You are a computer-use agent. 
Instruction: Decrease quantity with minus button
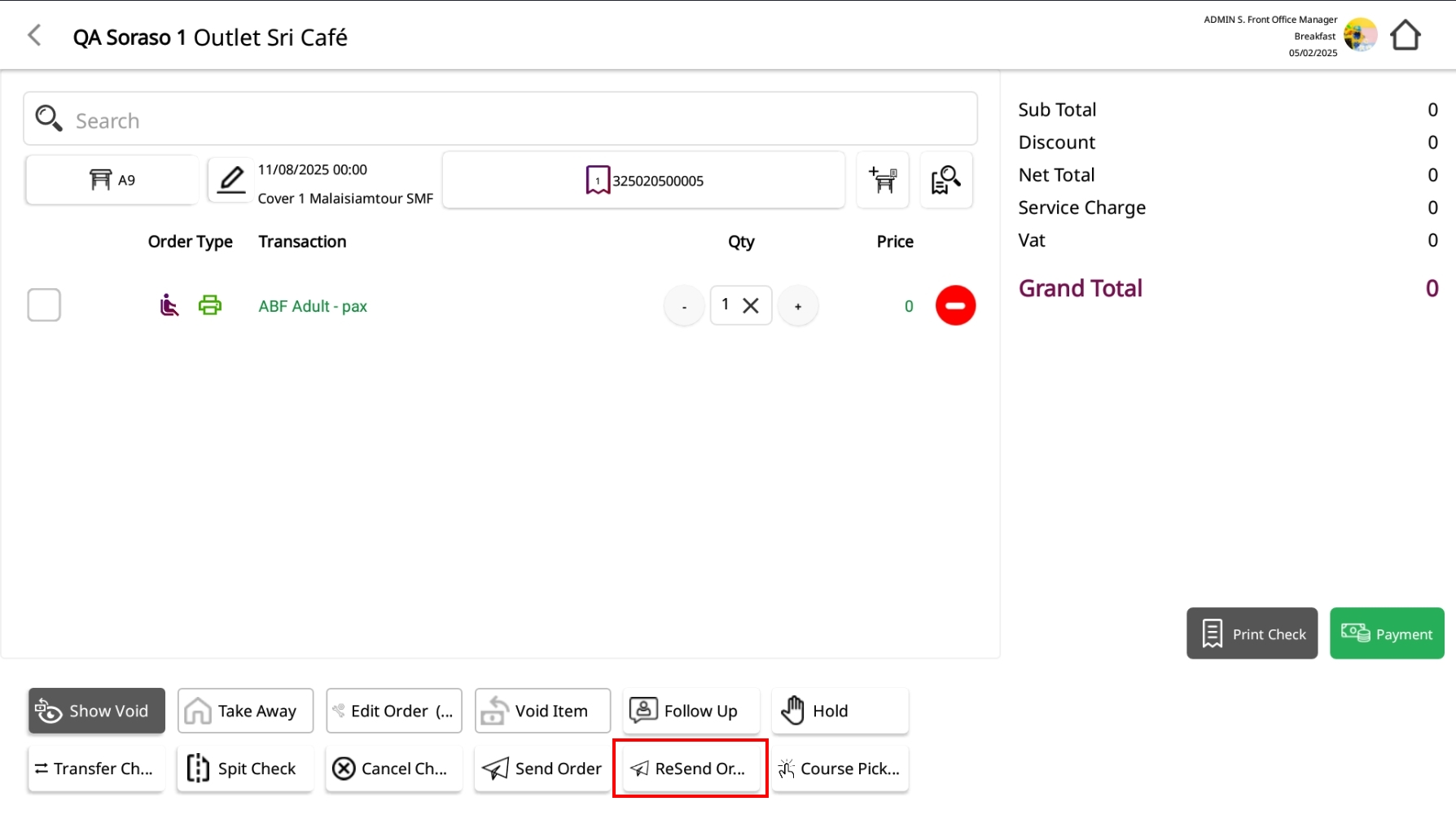point(684,306)
